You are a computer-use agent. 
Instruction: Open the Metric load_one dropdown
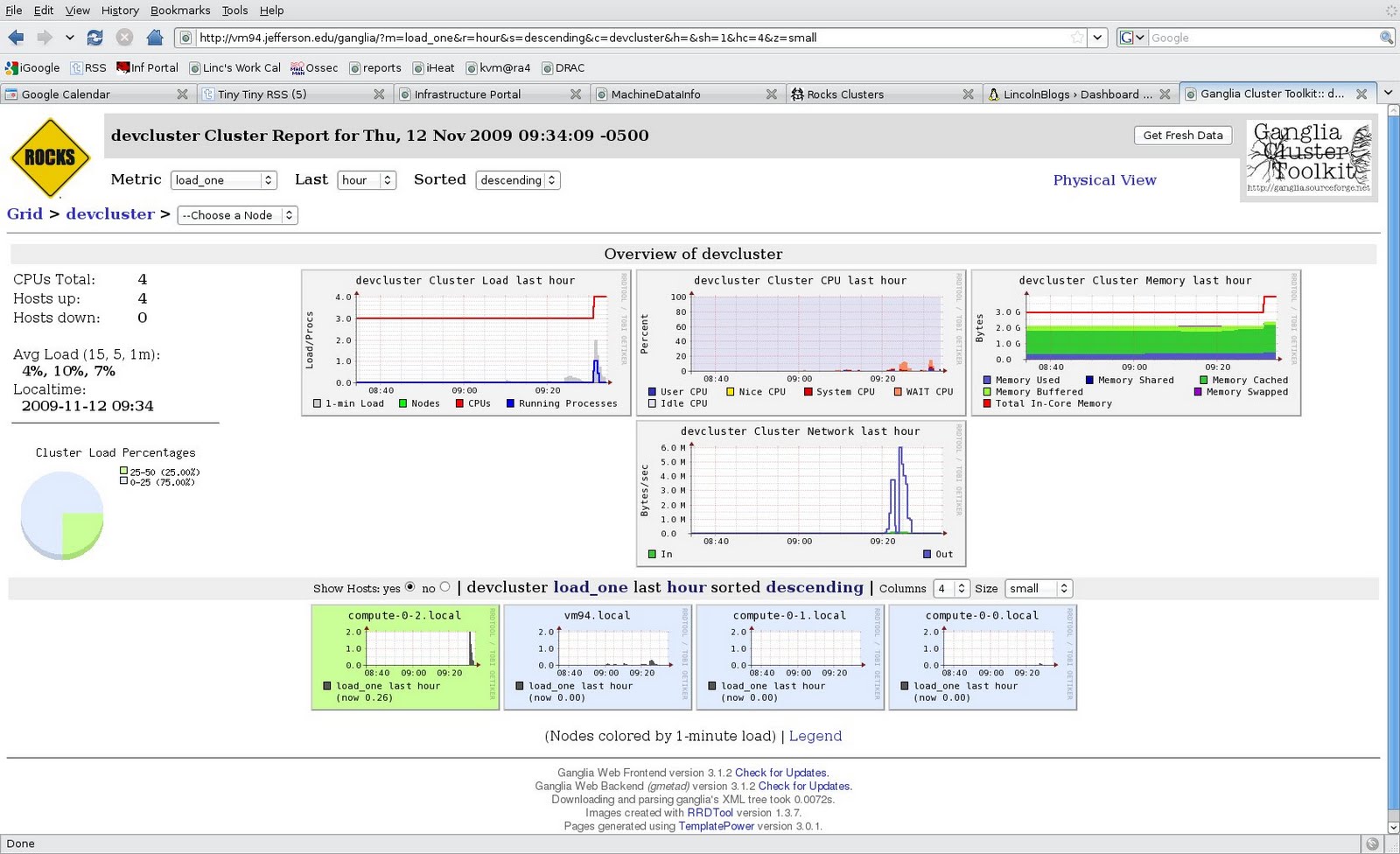click(x=224, y=180)
